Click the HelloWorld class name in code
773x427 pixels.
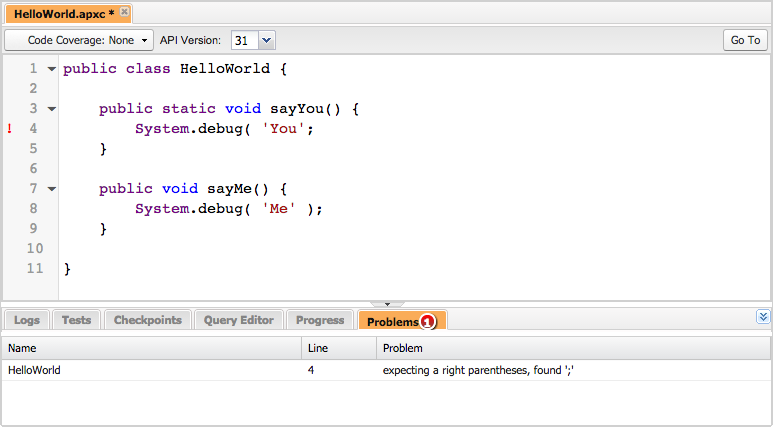coord(225,69)
